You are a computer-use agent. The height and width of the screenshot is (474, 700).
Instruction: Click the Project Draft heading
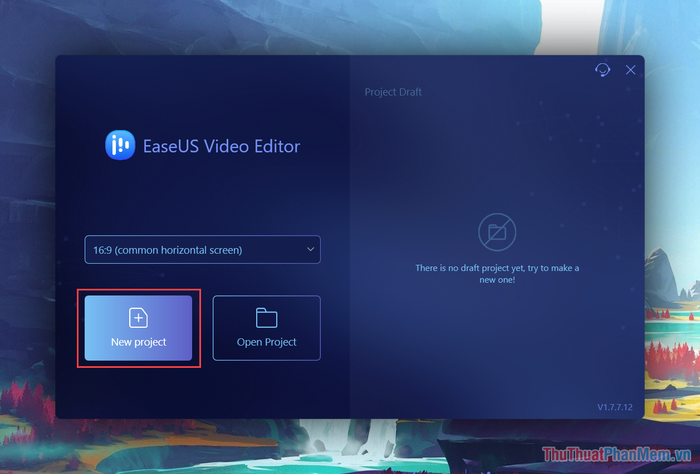[x=393, y=92]
